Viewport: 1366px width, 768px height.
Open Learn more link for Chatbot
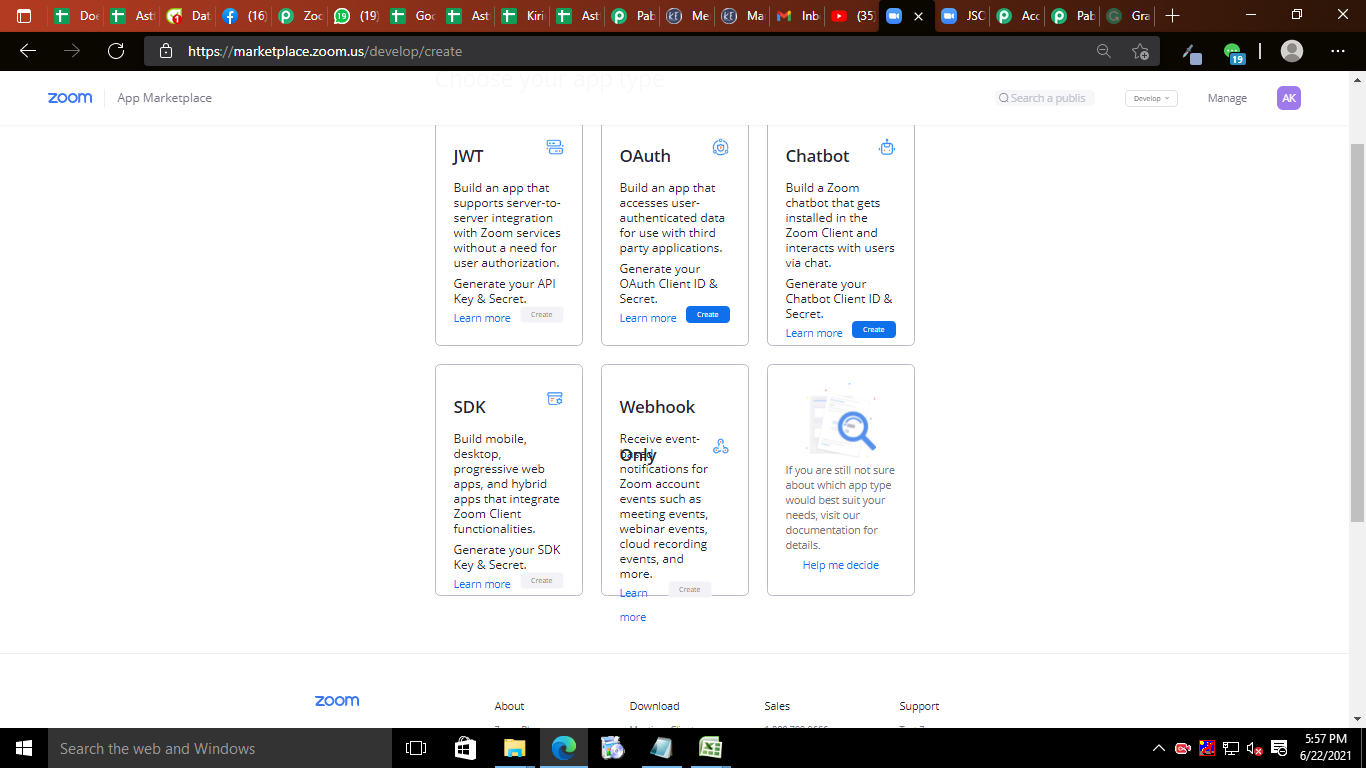(x=814, y=333)
